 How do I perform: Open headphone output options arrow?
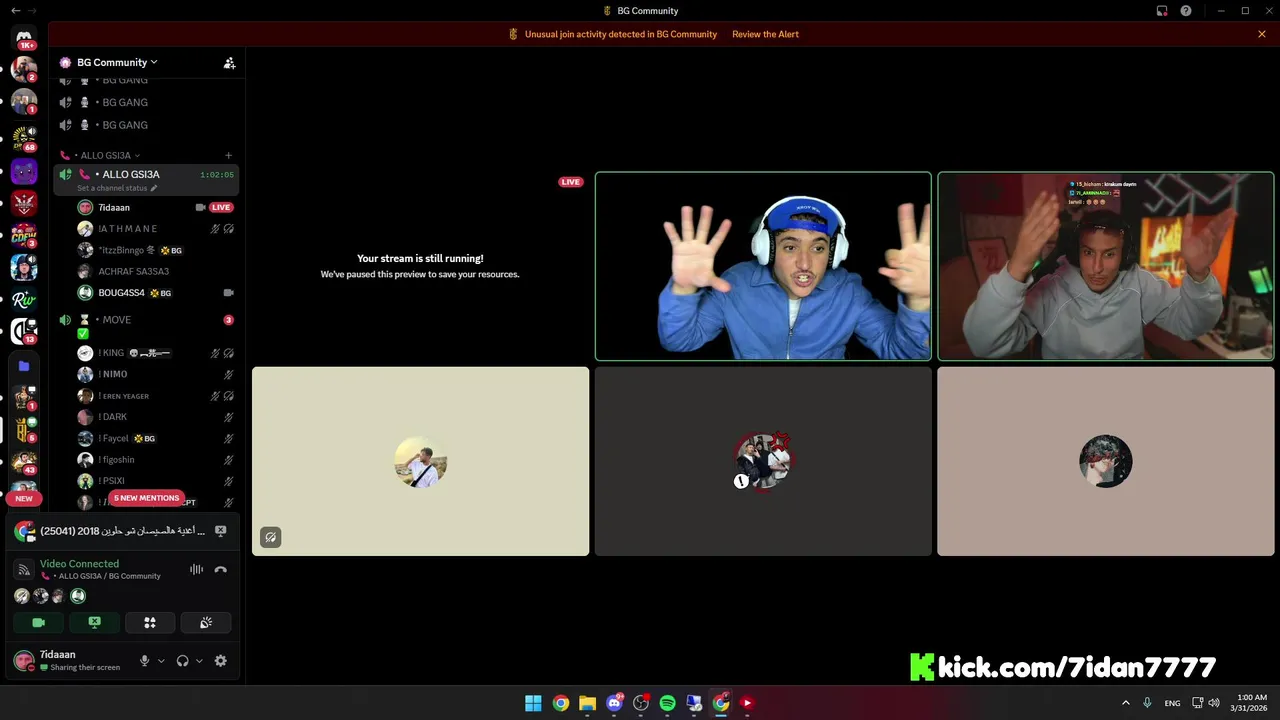click(199, 661)
